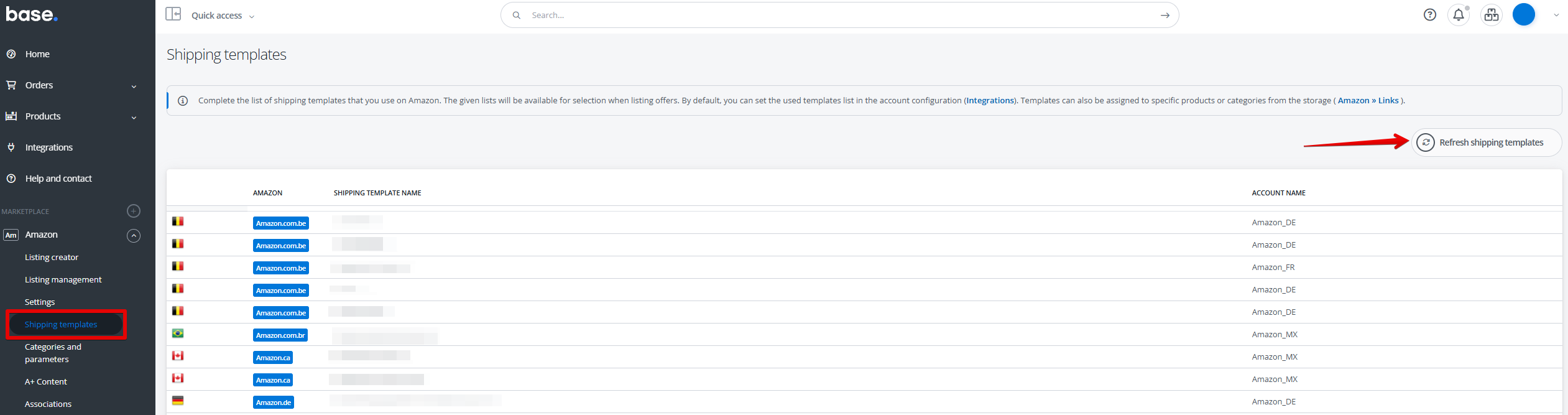Open the notifications bell
This screenshot has width=1568, height=415.
(1458, 15)
